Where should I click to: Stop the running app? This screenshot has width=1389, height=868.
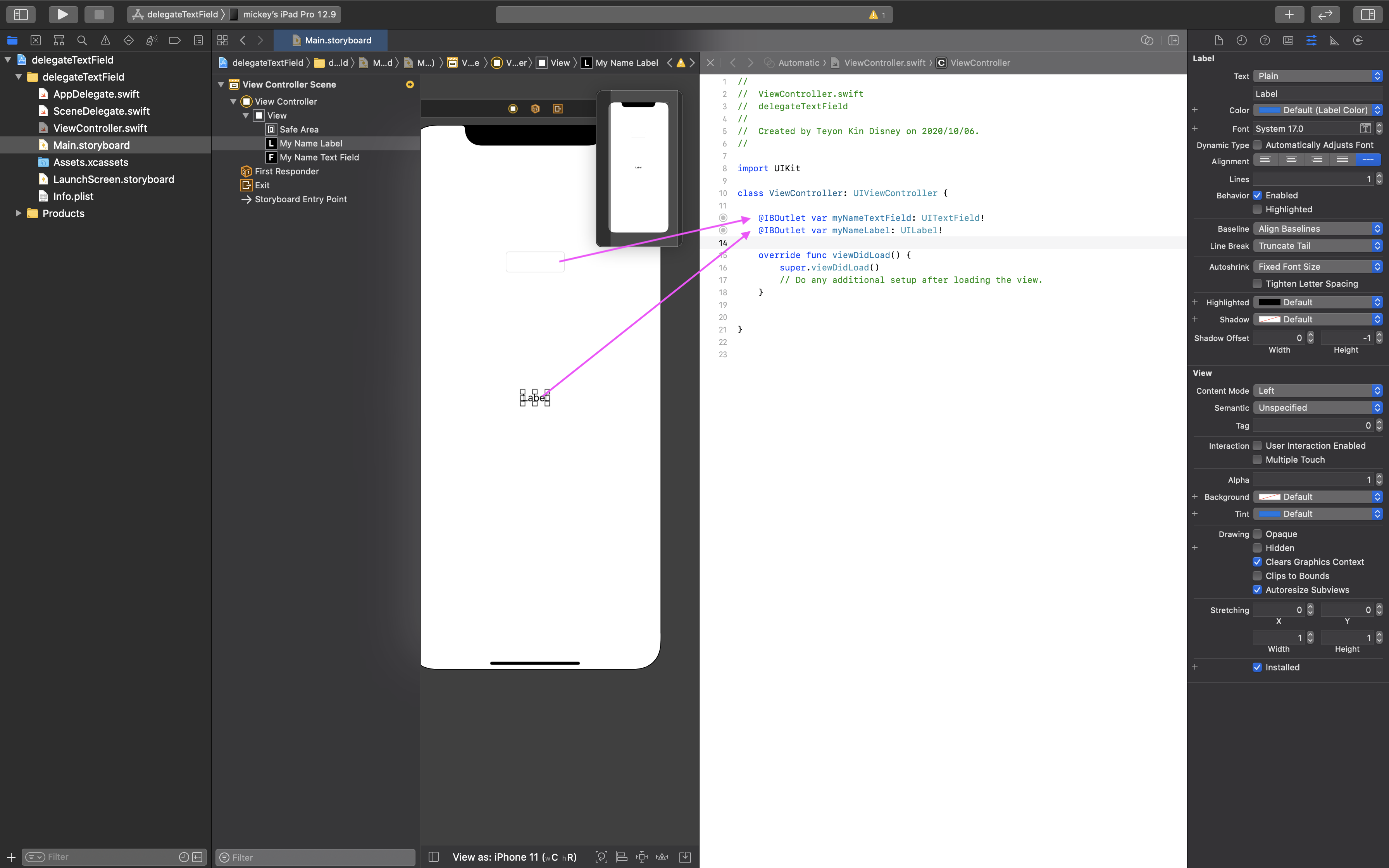click(99, 14)
